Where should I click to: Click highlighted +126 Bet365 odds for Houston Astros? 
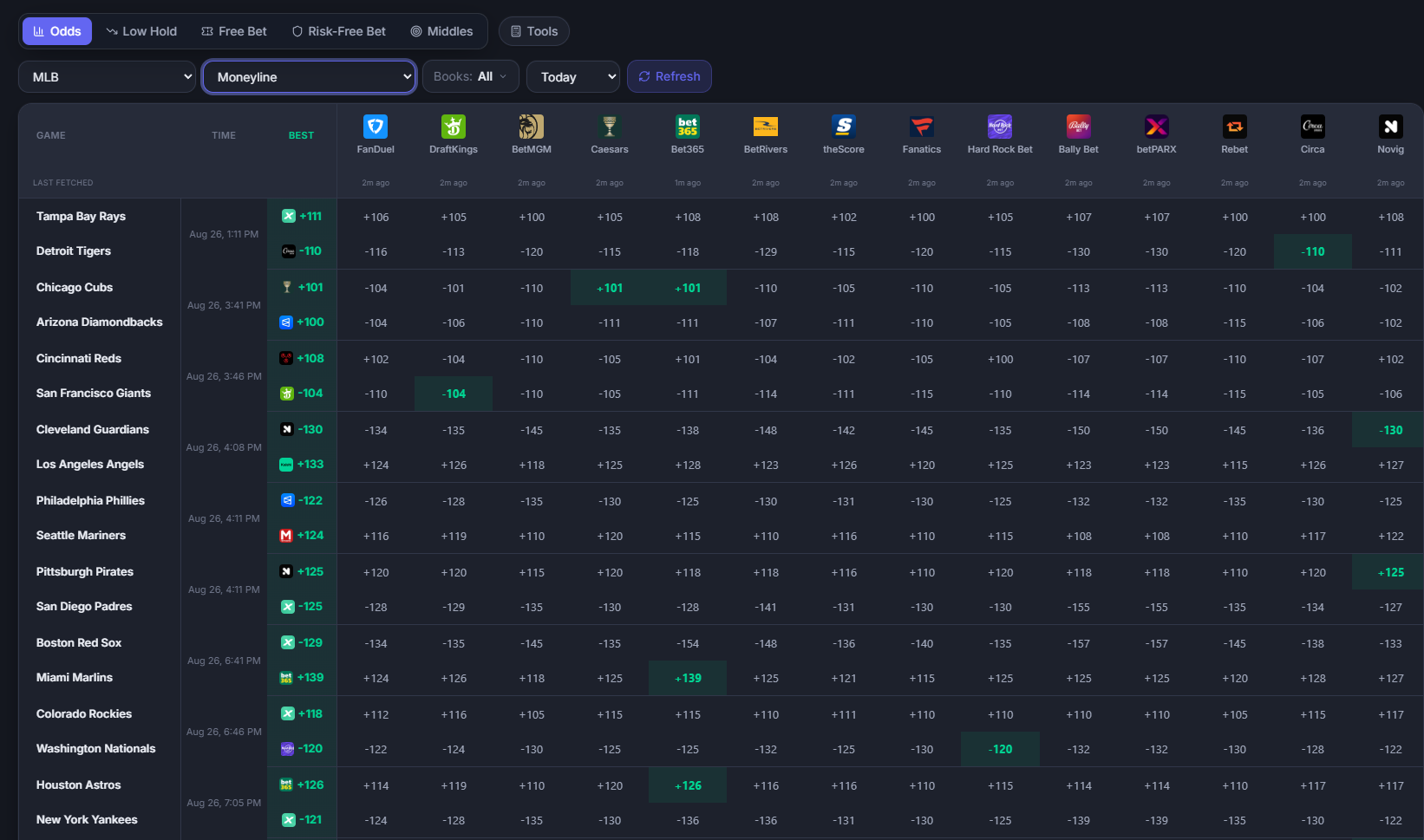point(688,785)
